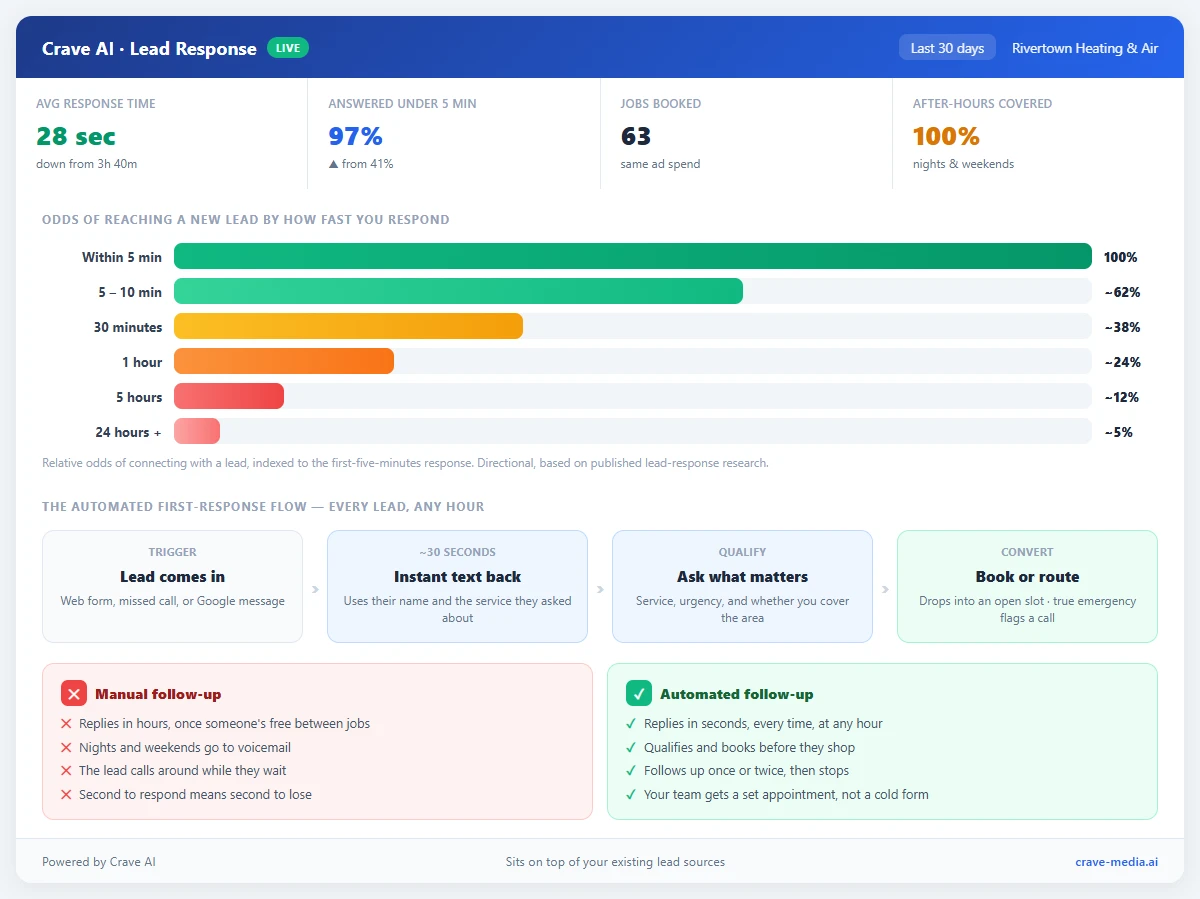Click the ~38% value label
The height and width of the screenshot is (899, 1200).
pyautogui.click(x=1122, y=327)
